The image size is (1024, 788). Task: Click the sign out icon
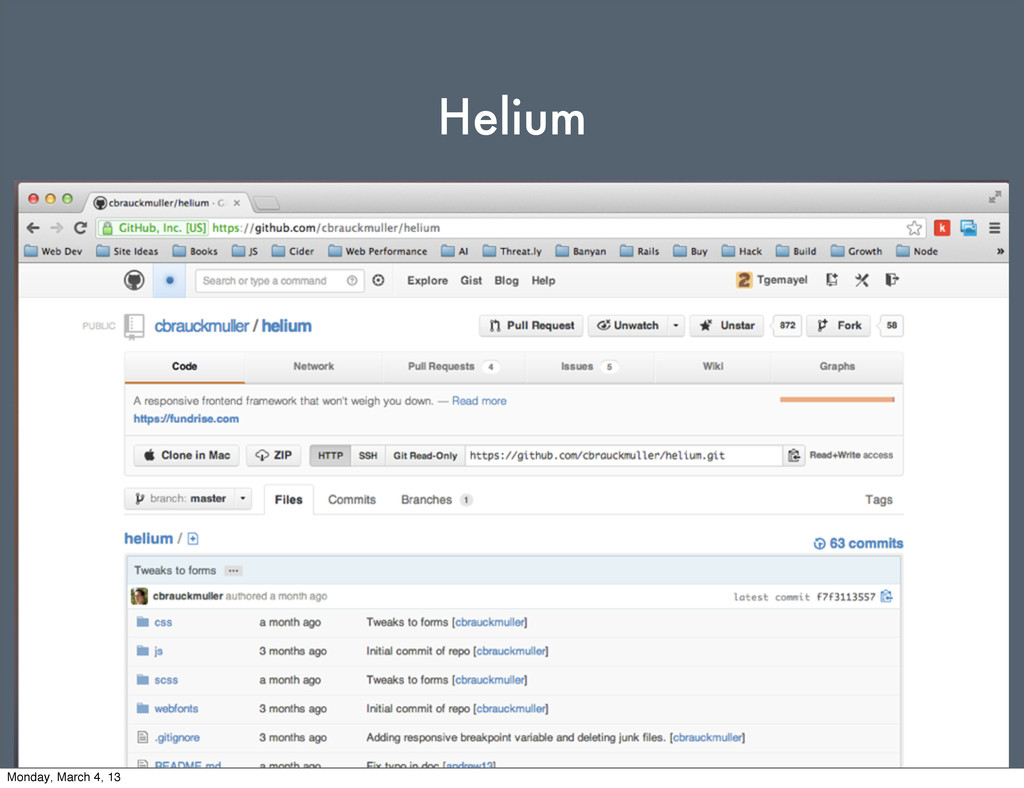[x=891, y=280]
